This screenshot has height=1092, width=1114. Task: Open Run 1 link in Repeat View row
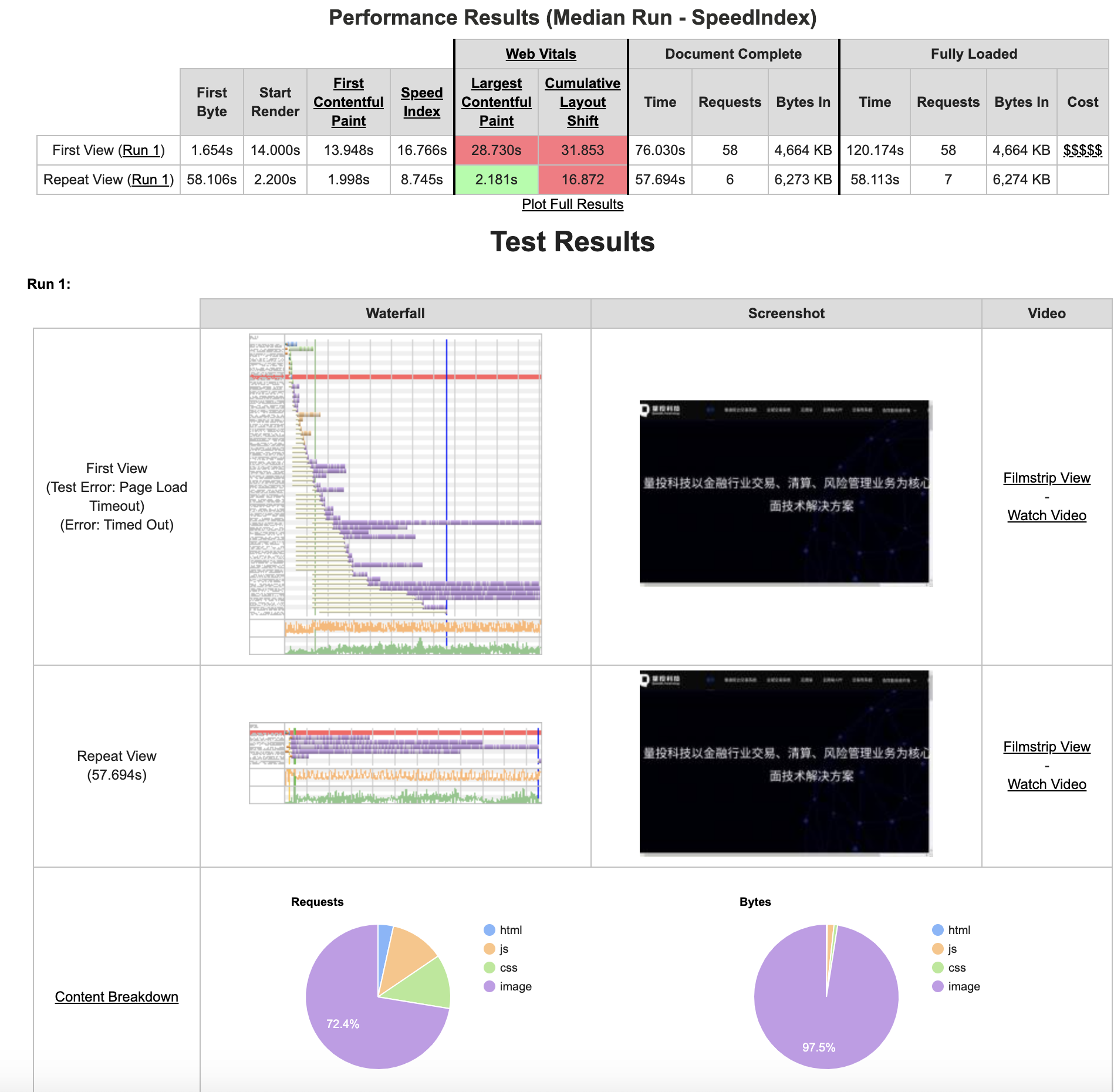150,180
